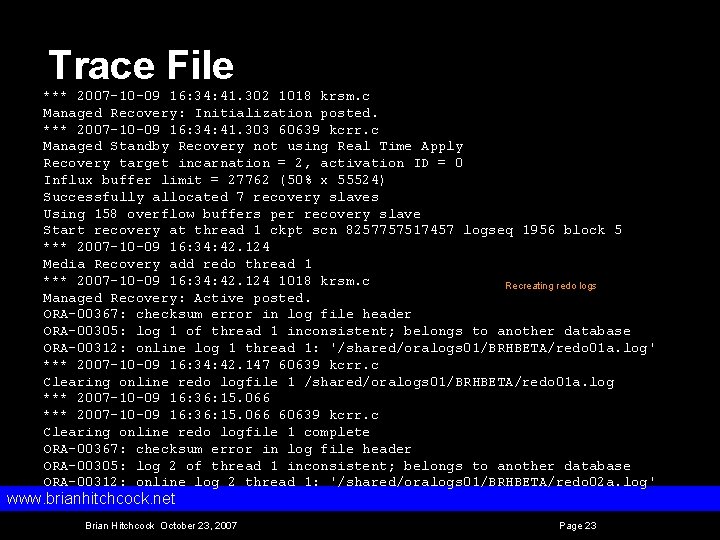Click 'Recovery target incarnation = 2' line

click(253, 163)
